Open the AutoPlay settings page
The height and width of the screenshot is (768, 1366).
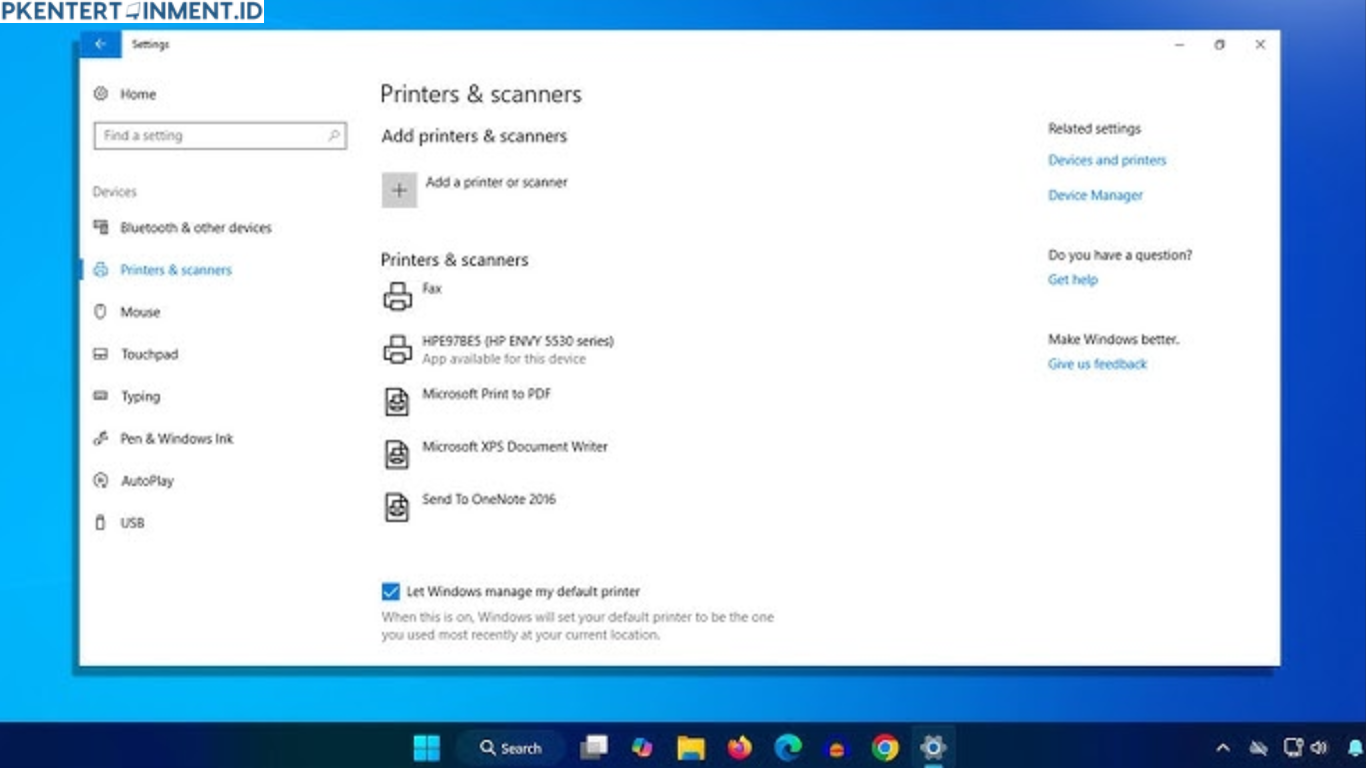(x=147, y=481)
